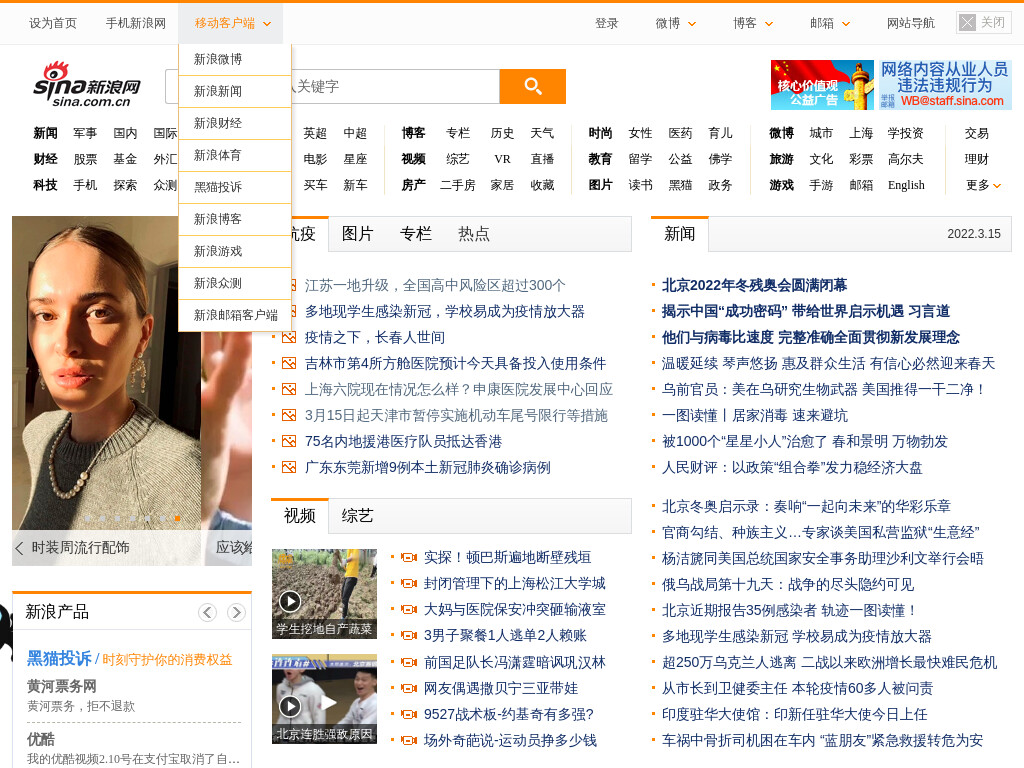Image resolution: width=1024 pixels, height=768 pixels.
Task: Click previous arrow in 新浪产品 panel
Action: [207, 612]
